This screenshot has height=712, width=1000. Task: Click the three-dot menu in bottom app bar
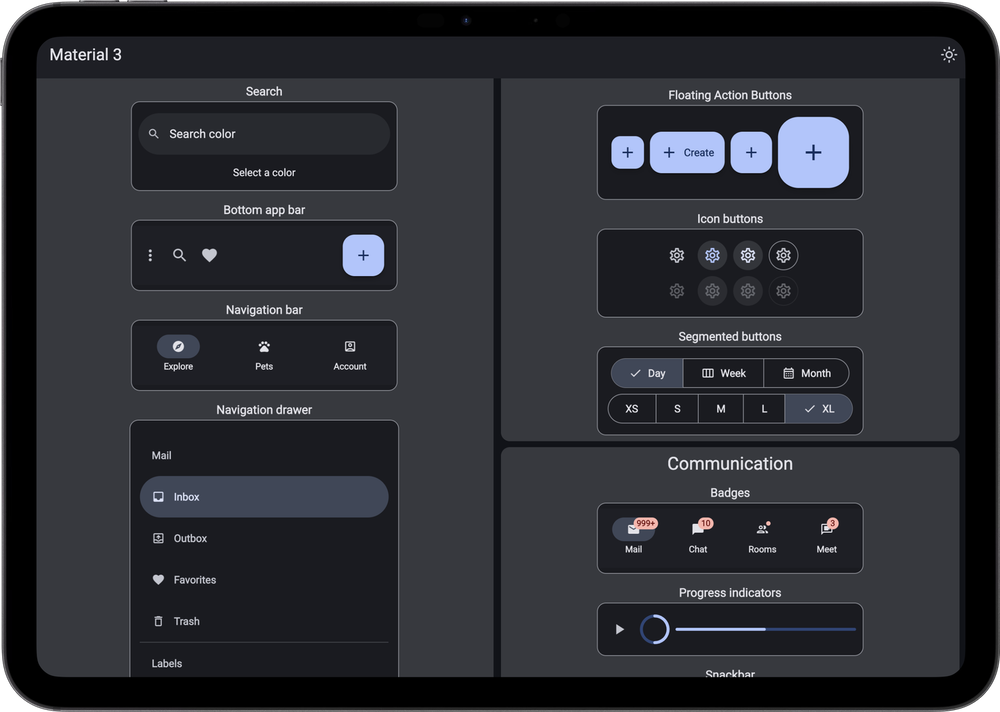(150, 256)
